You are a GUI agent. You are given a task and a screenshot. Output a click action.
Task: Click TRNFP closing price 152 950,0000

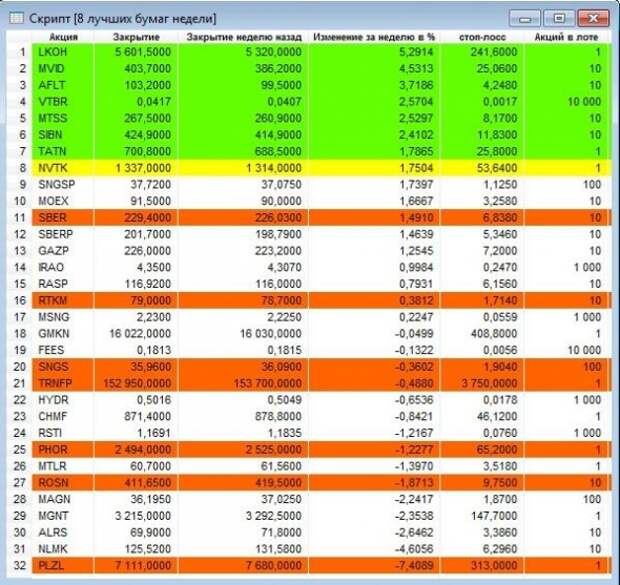(136, 383)
